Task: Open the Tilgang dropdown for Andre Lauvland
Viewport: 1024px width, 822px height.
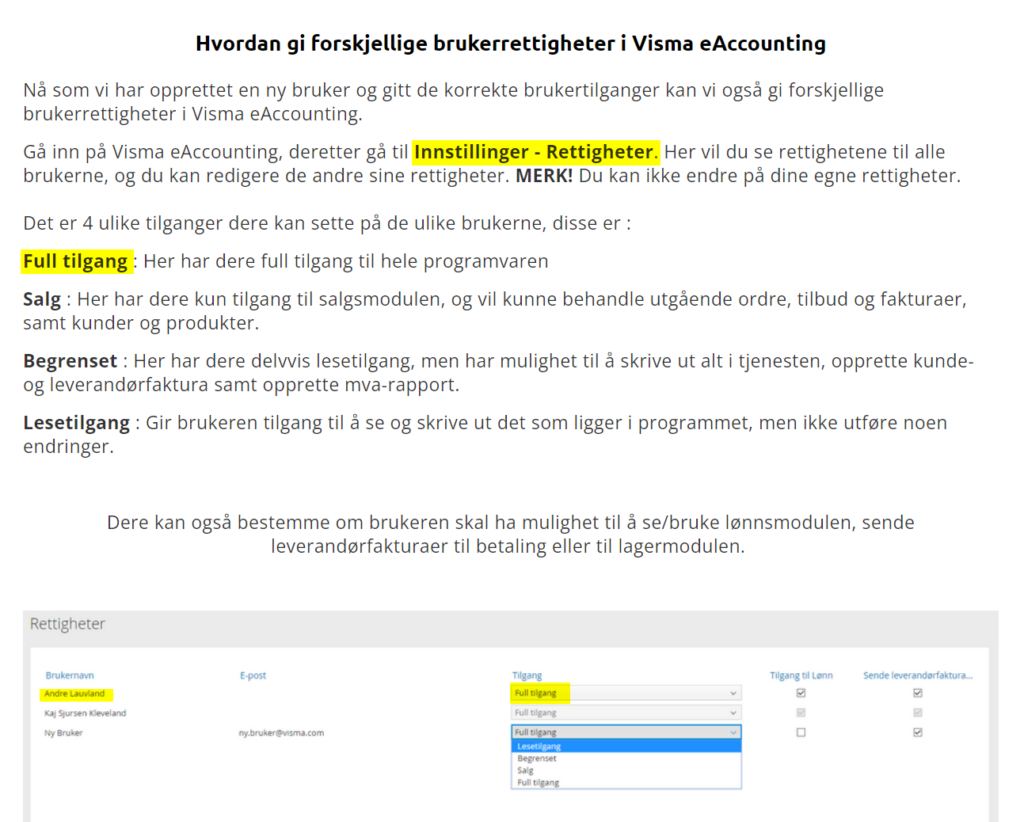Action: click(x=625, y=693)
